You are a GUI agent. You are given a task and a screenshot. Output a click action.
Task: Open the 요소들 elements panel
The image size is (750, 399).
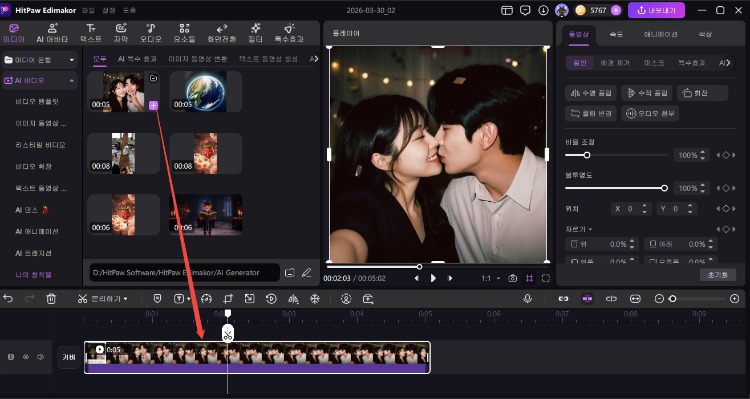coord(184,33)
